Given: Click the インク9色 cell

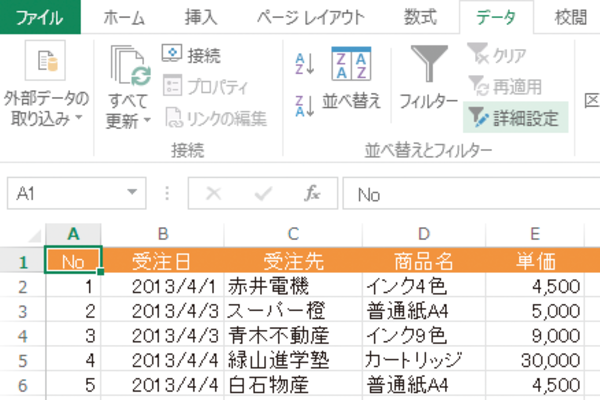Looking at the screenshot, I should [x=424, y=335].
